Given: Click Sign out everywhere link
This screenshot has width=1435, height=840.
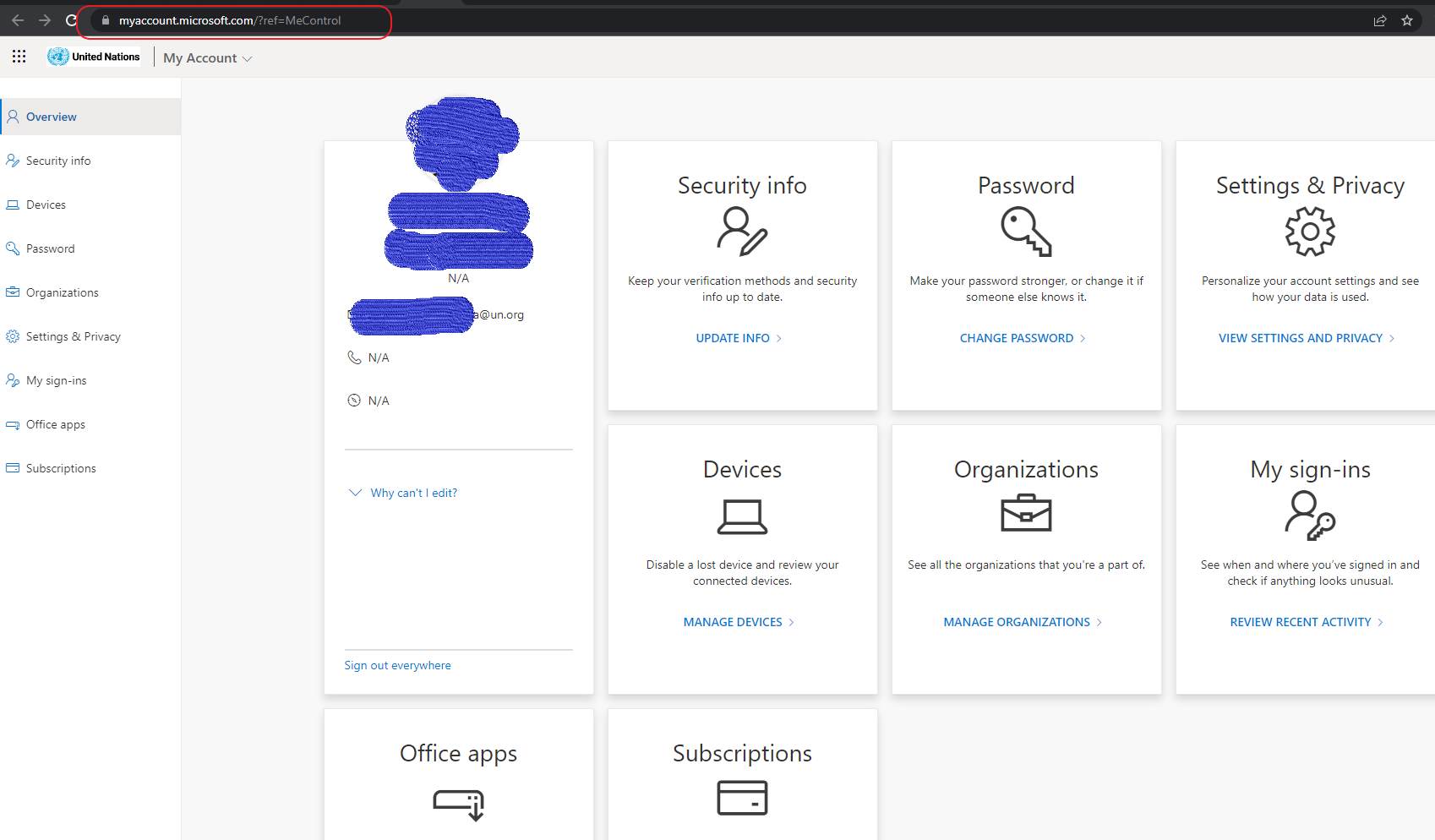Looking at the screenshot, I should [x=397, y=665].
